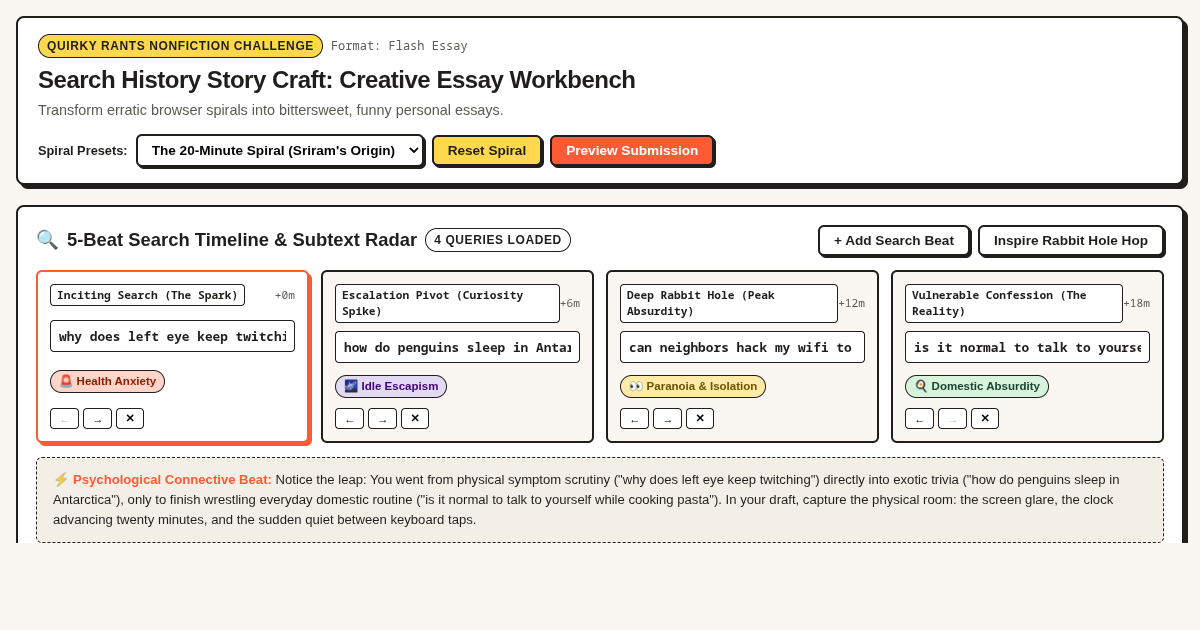
Task: Move the Vulnerable Confession card left
Action: pyautogui.click(x=919, y=419)
